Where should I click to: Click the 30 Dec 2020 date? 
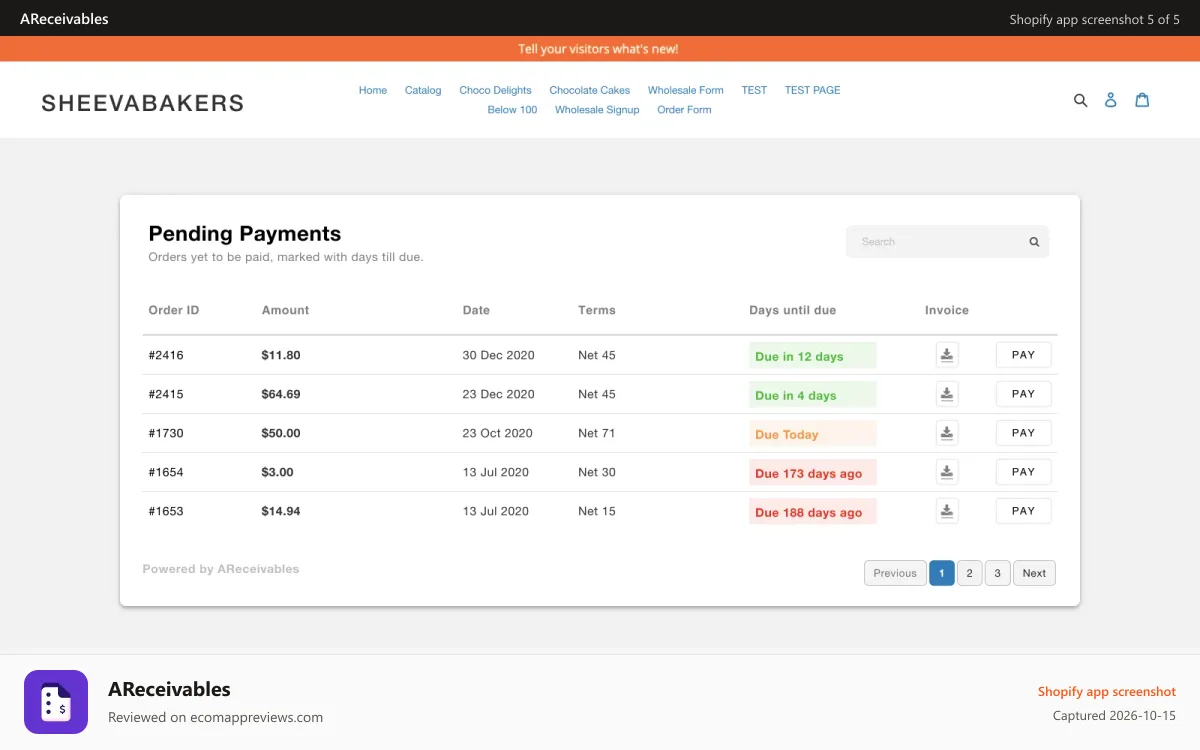coord(498,355)
